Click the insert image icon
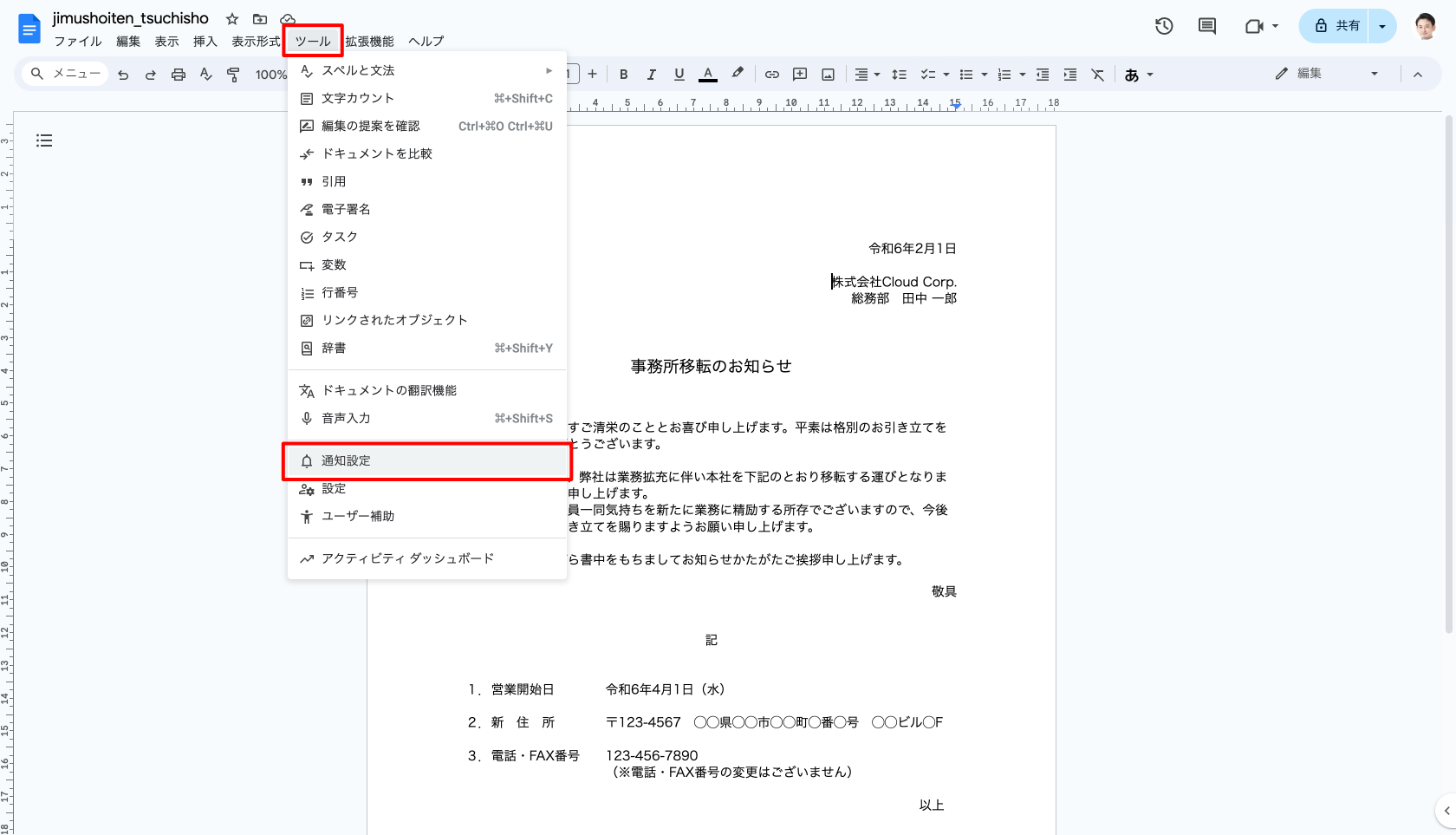This screenshot has width=1456, height=835. tap(829, 75)
